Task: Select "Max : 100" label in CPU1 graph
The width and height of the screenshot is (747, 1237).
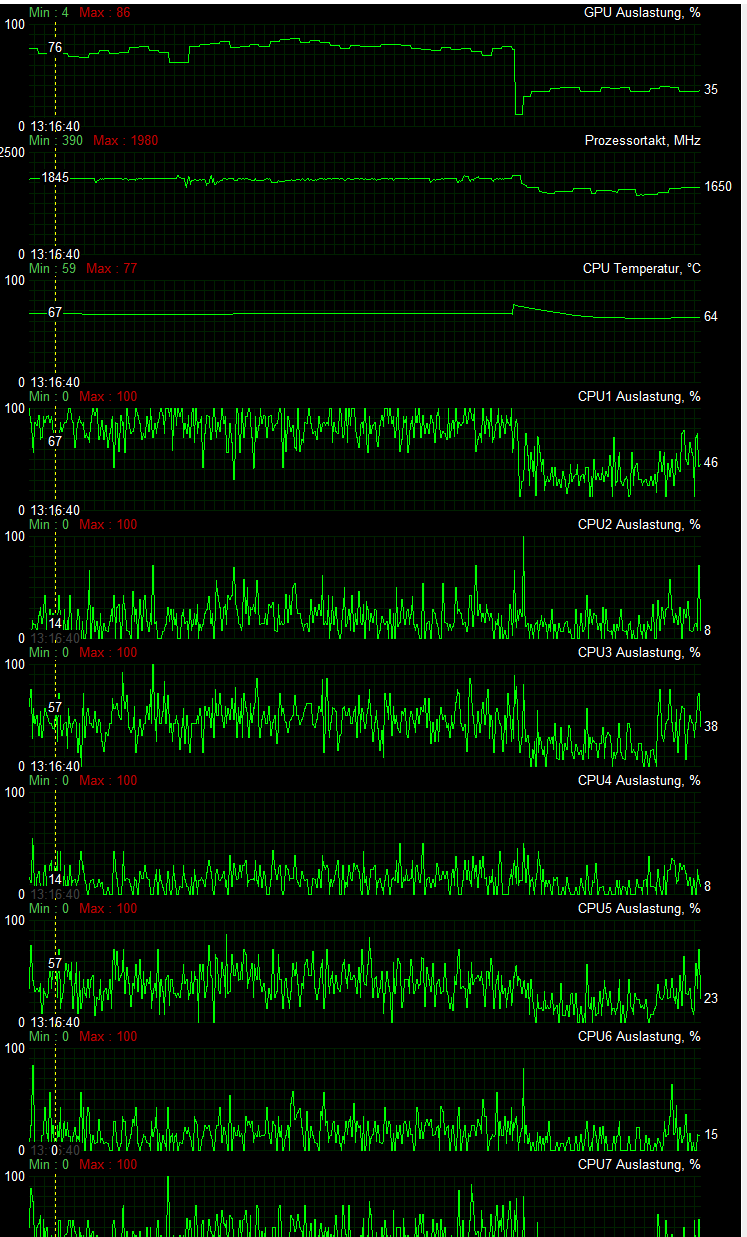Action: click(108, 397)
